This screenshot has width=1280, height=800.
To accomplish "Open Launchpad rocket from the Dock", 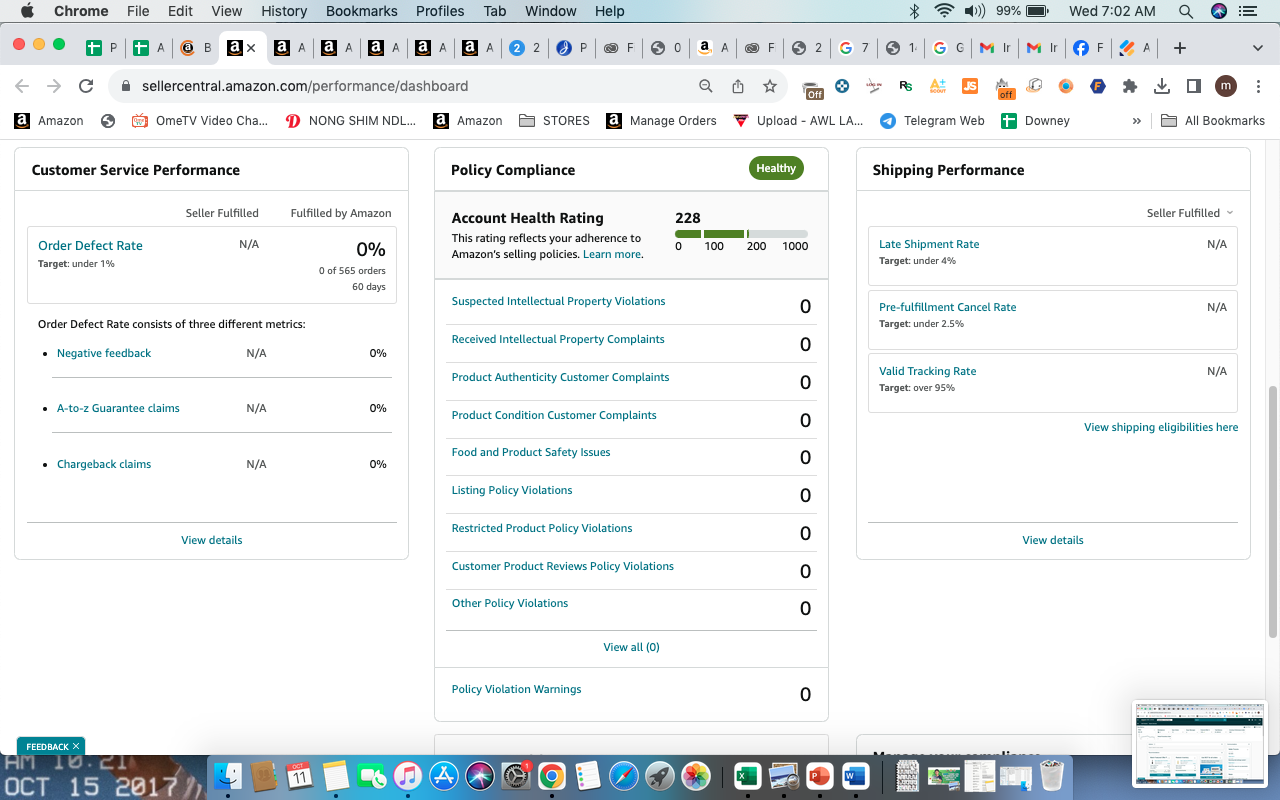I will (x=659, y=776).
